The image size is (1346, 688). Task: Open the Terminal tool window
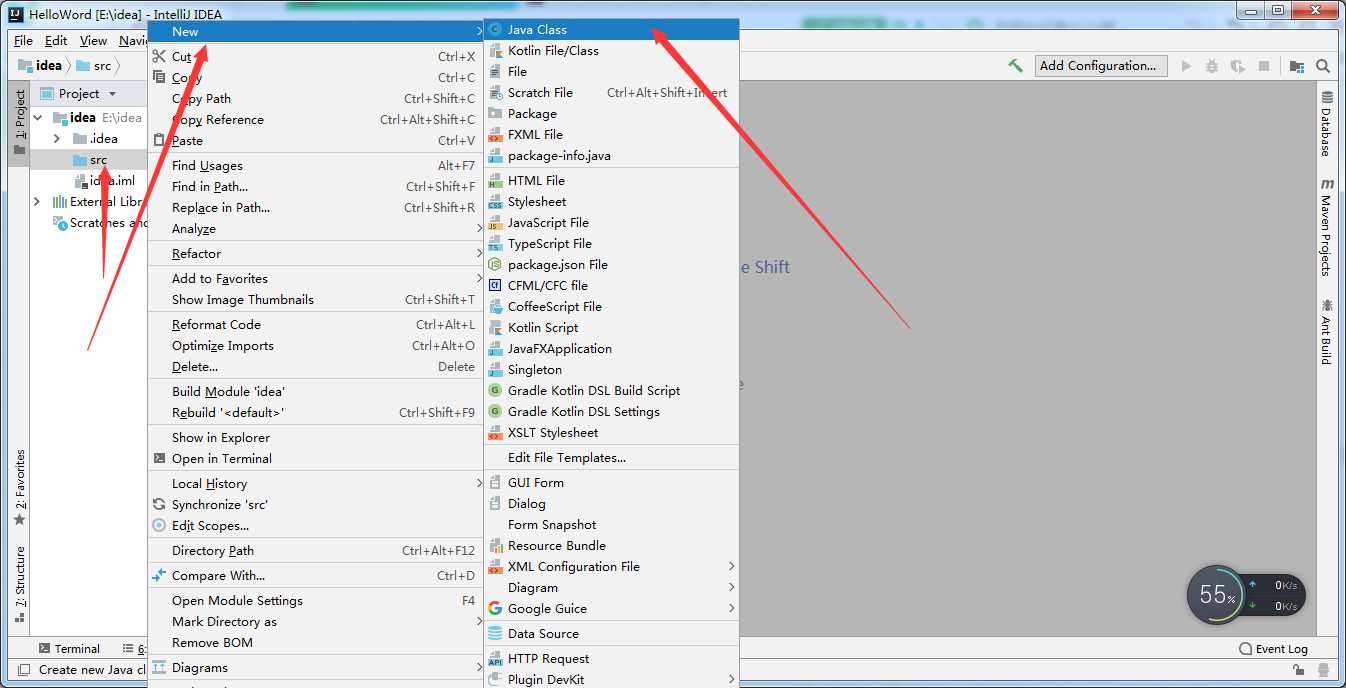coord(69,649)
